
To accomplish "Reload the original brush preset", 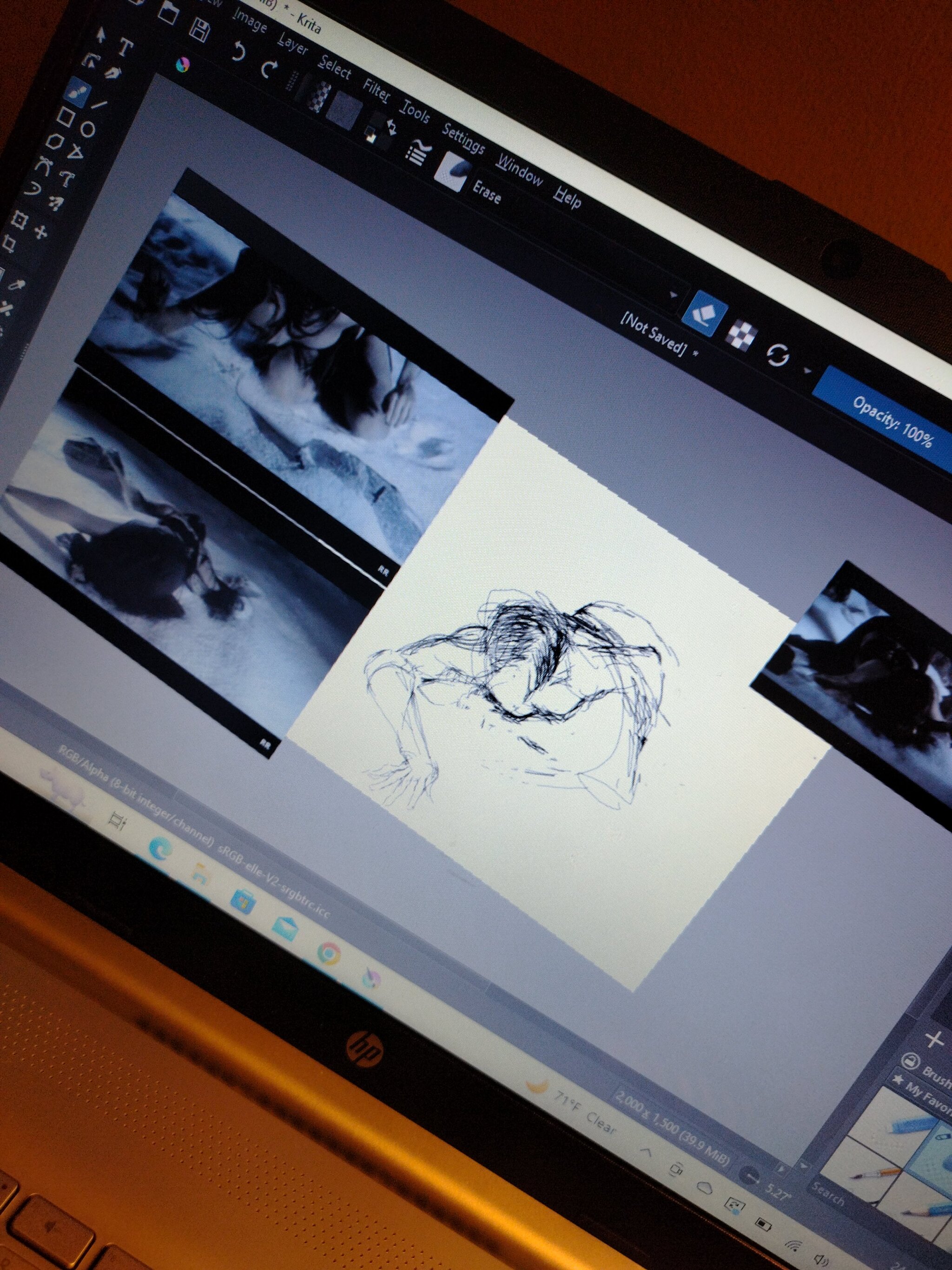I will (x=778, y=356).
